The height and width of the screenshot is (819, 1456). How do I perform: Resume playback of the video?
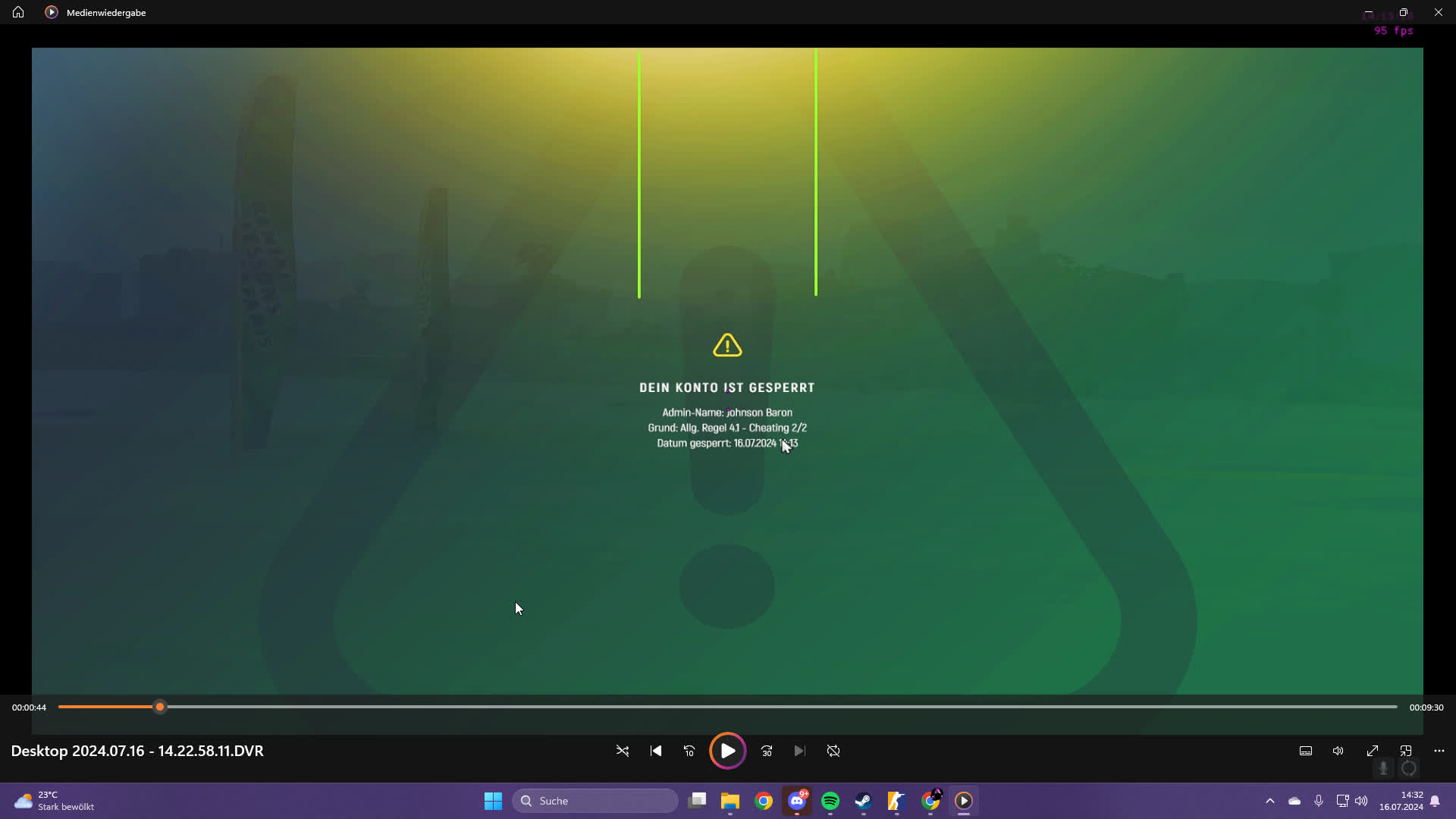point(727,751)
